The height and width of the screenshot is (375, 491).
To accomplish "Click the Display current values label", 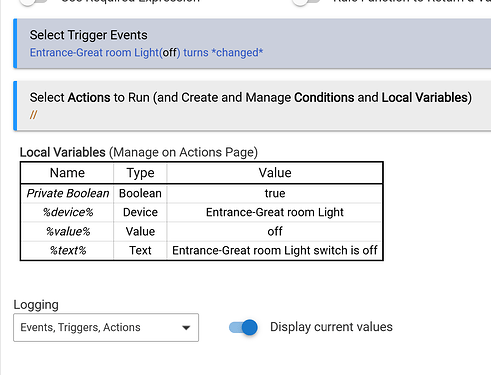I will coord(331,327).
